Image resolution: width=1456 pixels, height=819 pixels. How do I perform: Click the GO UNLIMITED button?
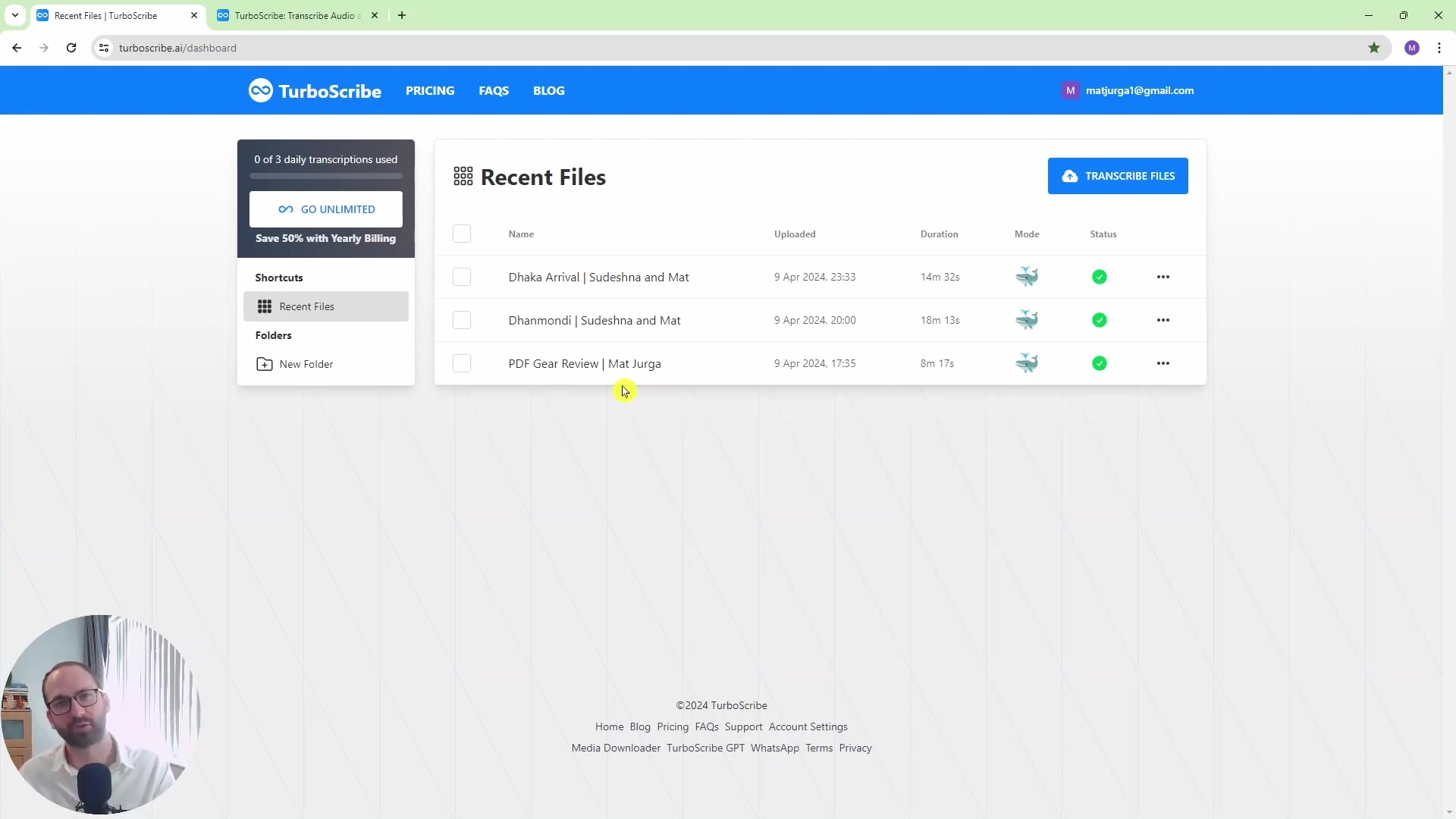326,209
